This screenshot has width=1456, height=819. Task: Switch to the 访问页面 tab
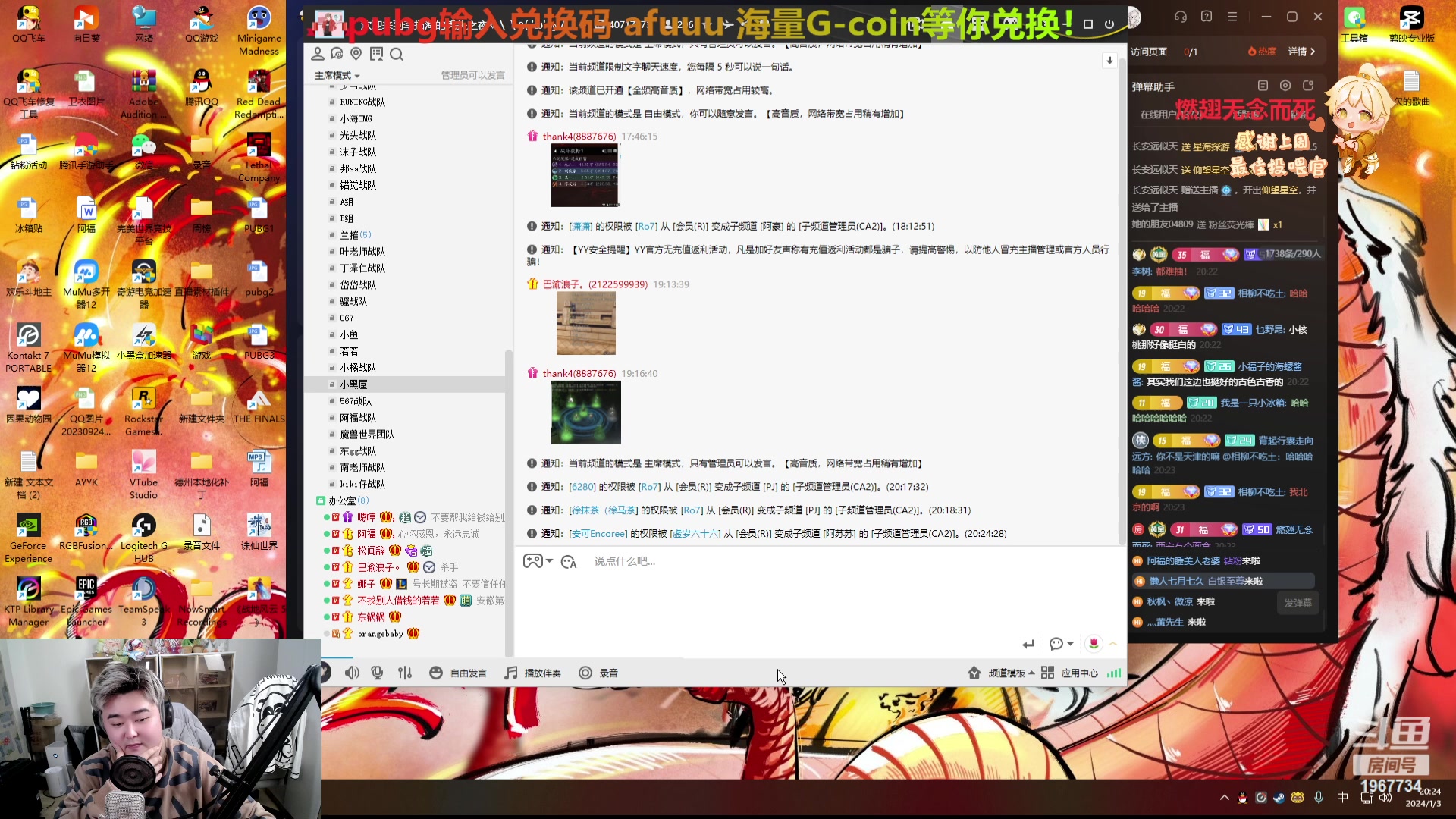(1149, 52)
